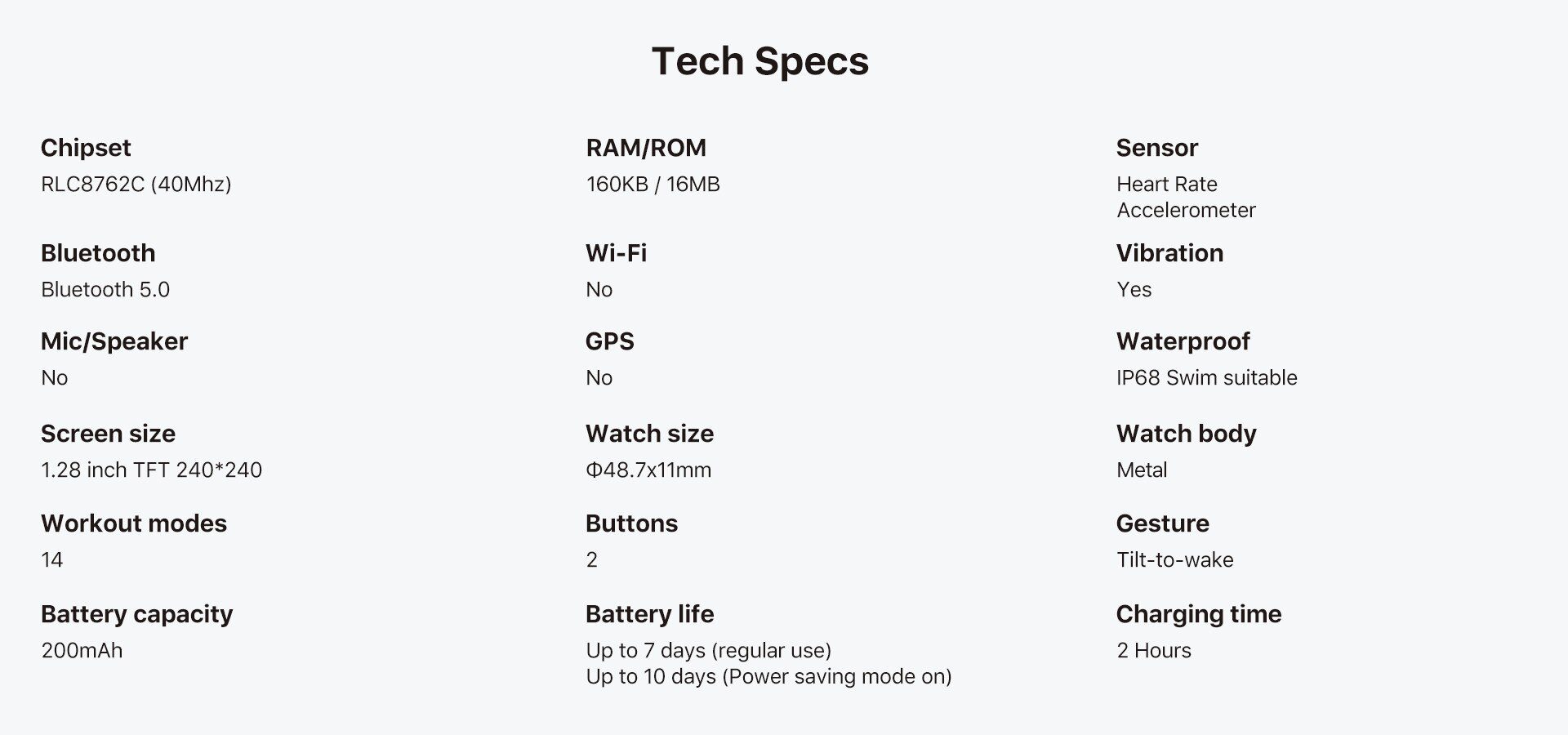1568x735 pixels.
Task: Click the Mic/Speaker heading
Action: [x=114, y=341]
